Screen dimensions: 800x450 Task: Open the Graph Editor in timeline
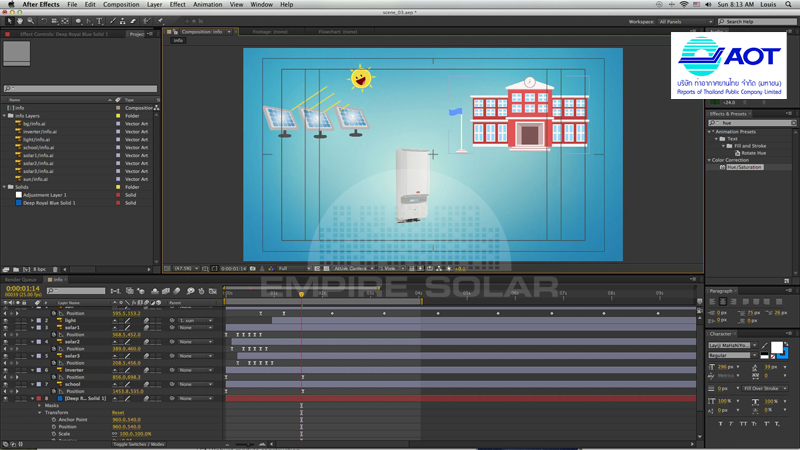213,291
